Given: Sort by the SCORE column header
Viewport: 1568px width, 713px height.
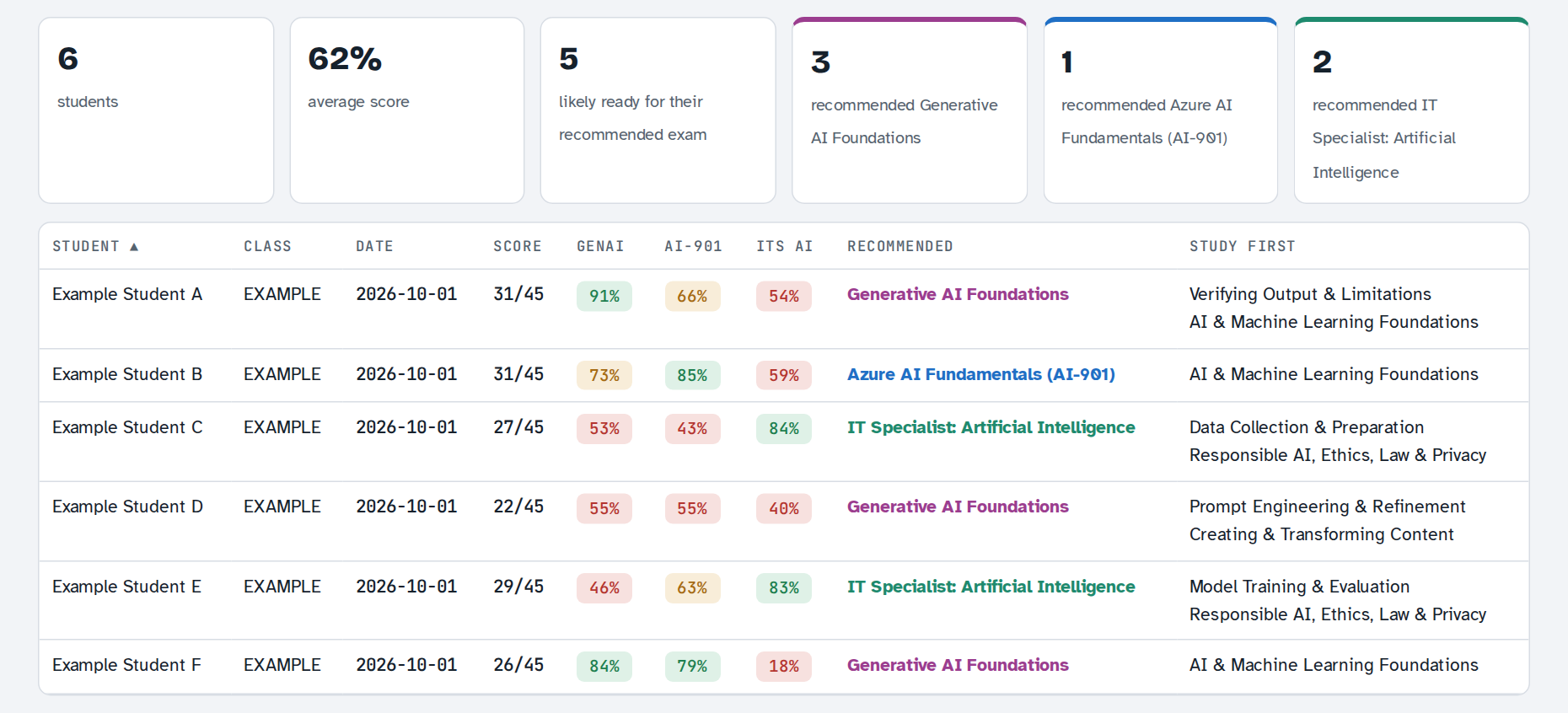Looking at the screenshot, I should click(517, 246).
